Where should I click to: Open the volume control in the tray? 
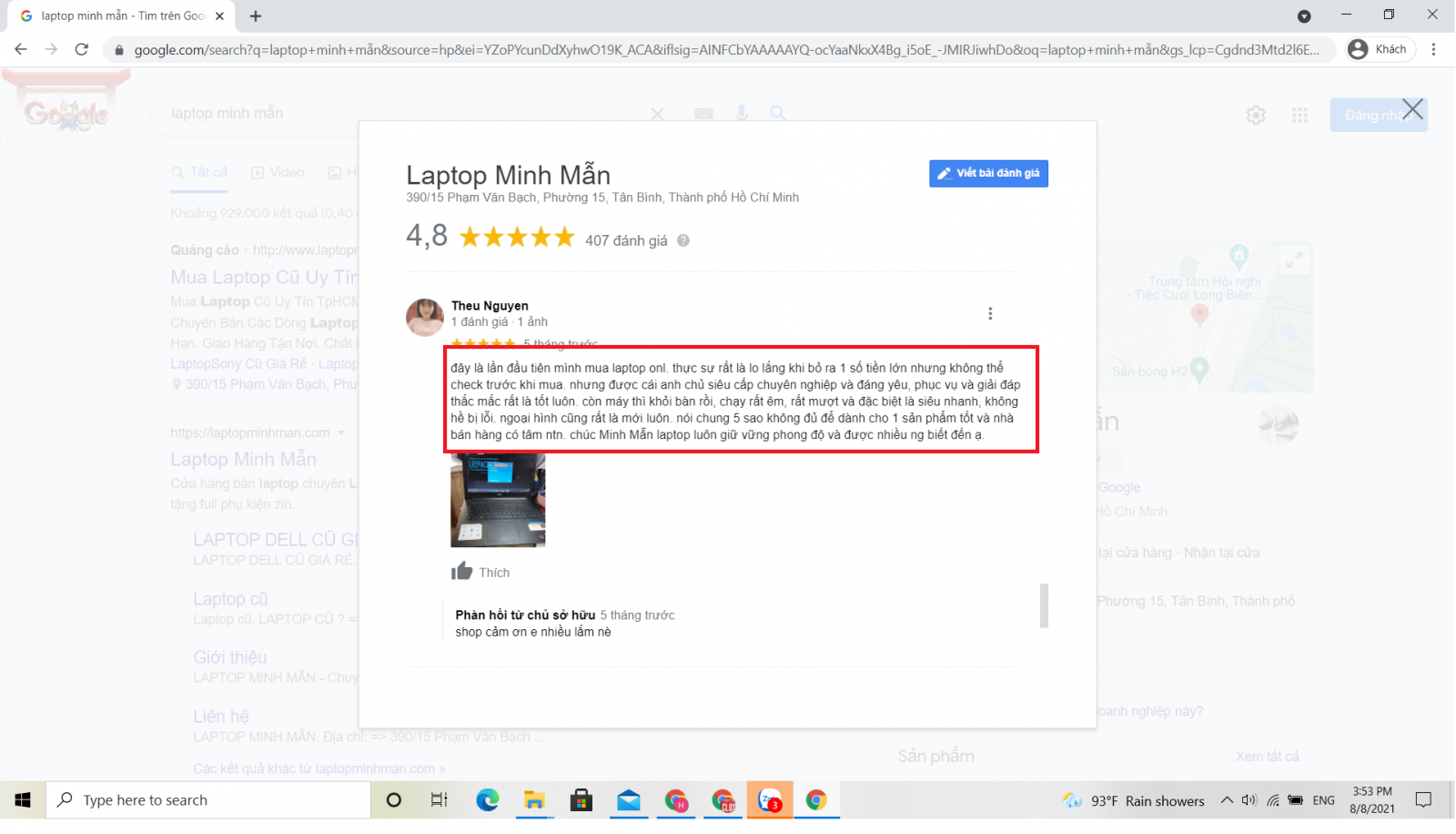(x=1249, y=800)
